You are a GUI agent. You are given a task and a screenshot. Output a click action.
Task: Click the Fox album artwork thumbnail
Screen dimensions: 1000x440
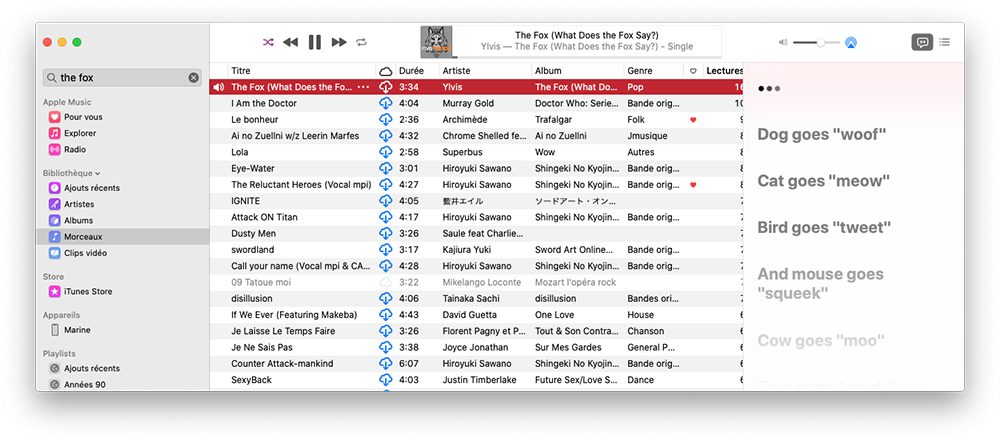pyautogui.click(x=436, y=42)
